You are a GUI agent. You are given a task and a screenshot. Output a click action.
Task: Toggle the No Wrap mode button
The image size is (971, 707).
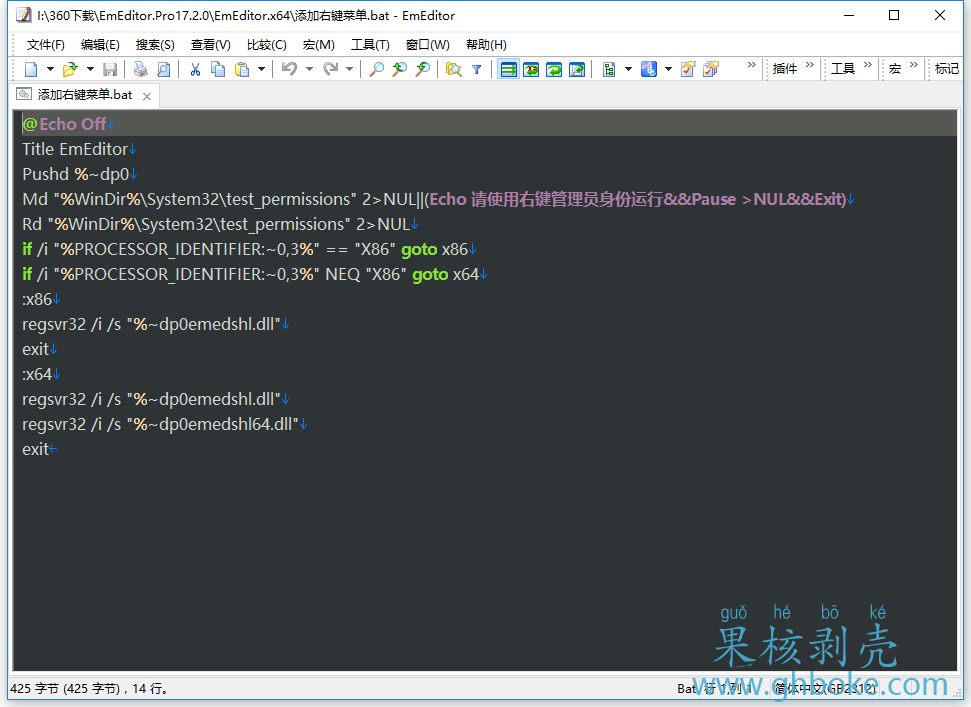508,69
